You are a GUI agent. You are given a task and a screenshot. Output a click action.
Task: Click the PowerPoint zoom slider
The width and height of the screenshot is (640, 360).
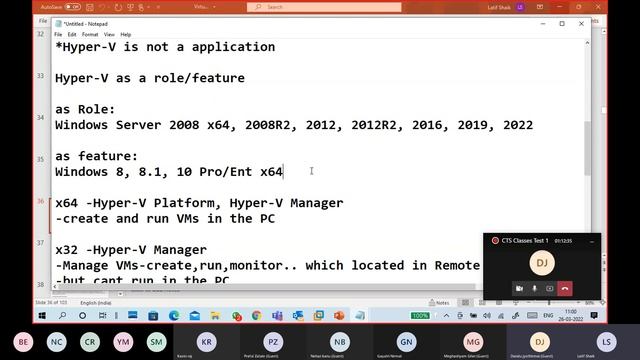point(549,302)
